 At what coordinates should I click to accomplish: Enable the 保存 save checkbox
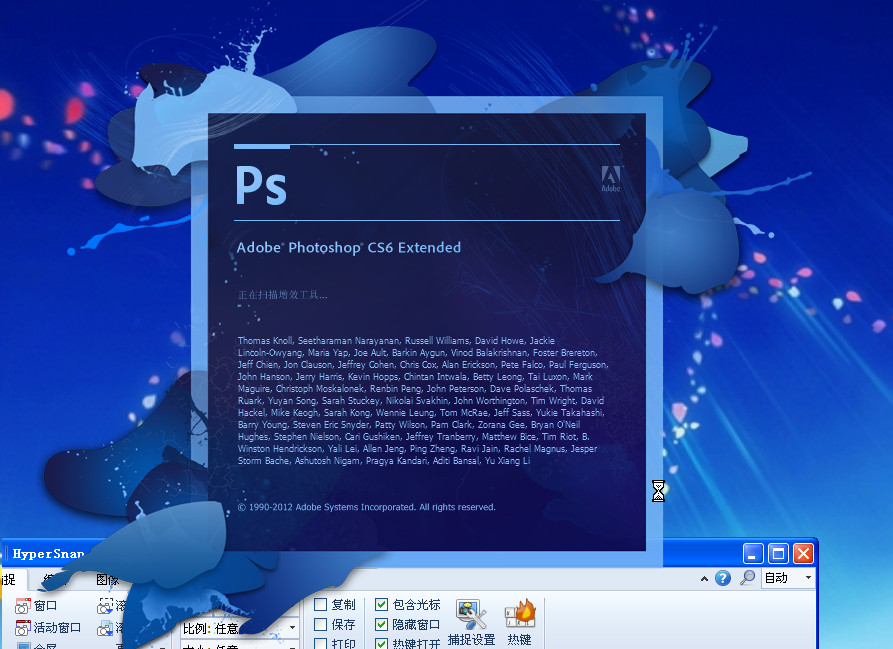click(321, 625)
